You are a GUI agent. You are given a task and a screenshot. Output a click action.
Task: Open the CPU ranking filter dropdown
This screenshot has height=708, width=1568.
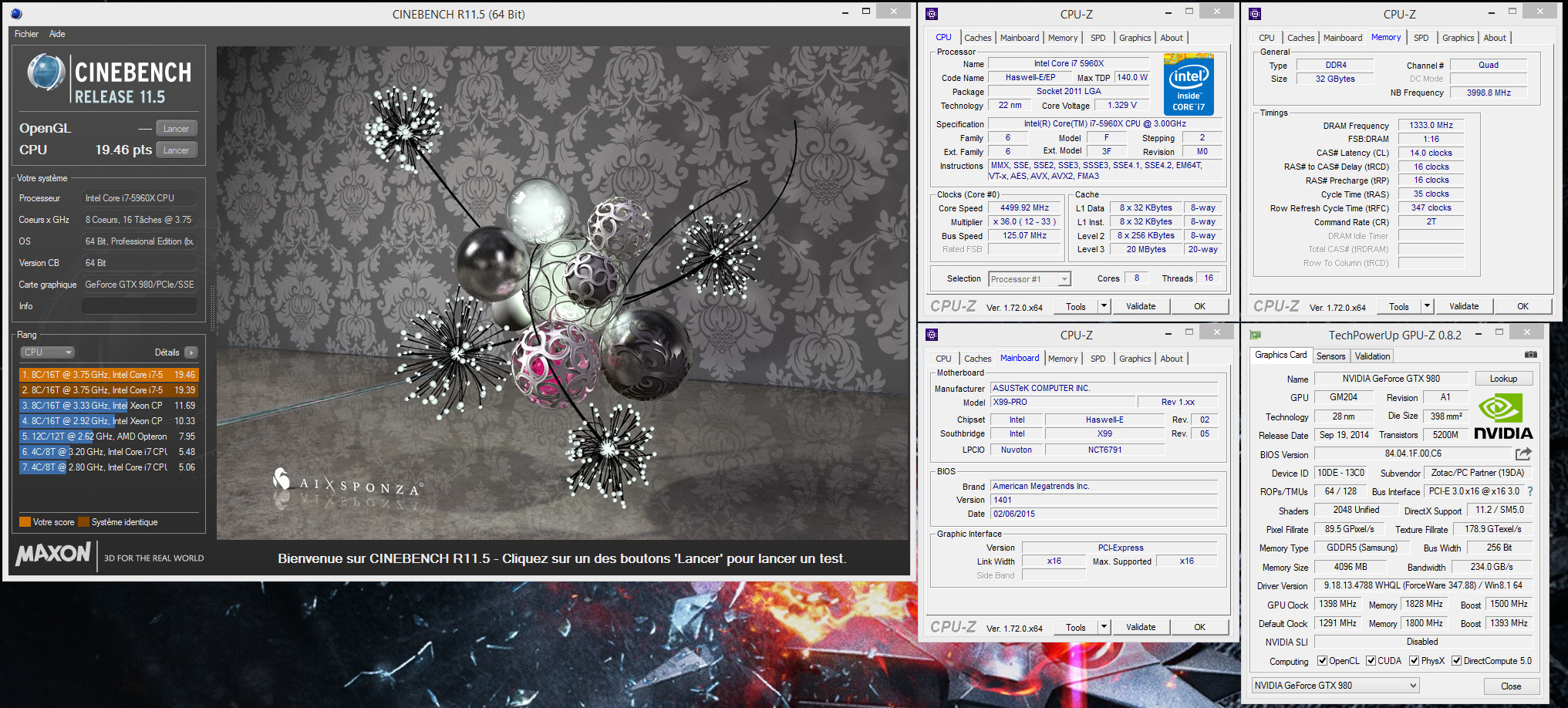point(47,352)
